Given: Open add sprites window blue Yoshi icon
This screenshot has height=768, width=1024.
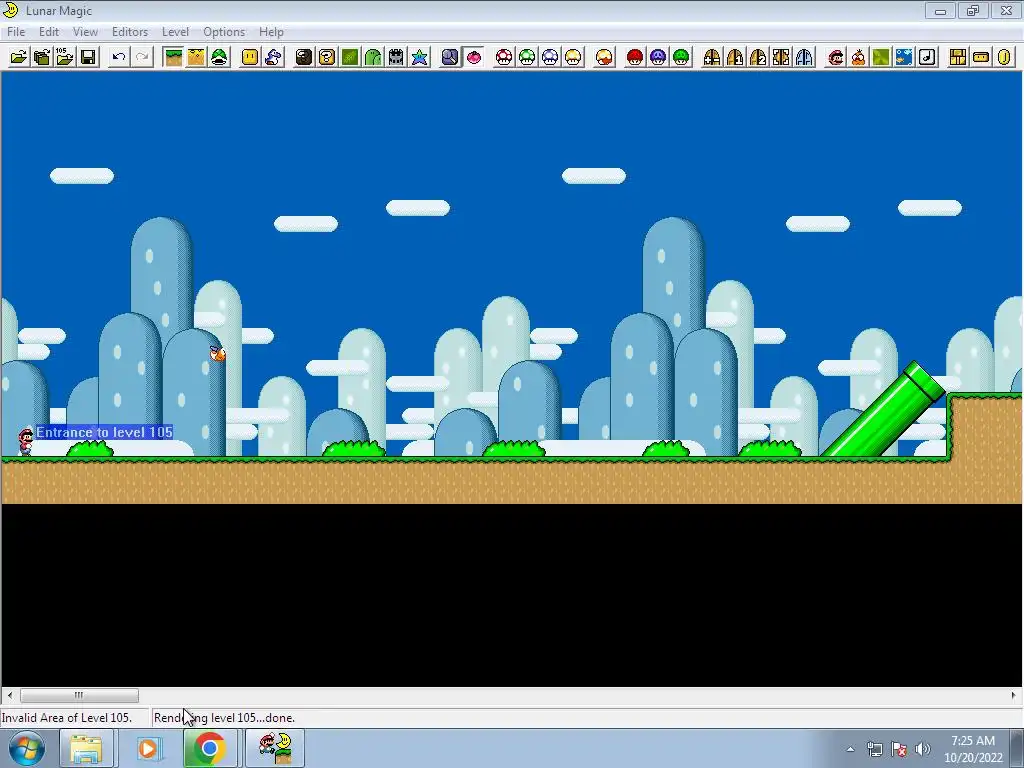Looking at the screenshot, I should [273, 57].
